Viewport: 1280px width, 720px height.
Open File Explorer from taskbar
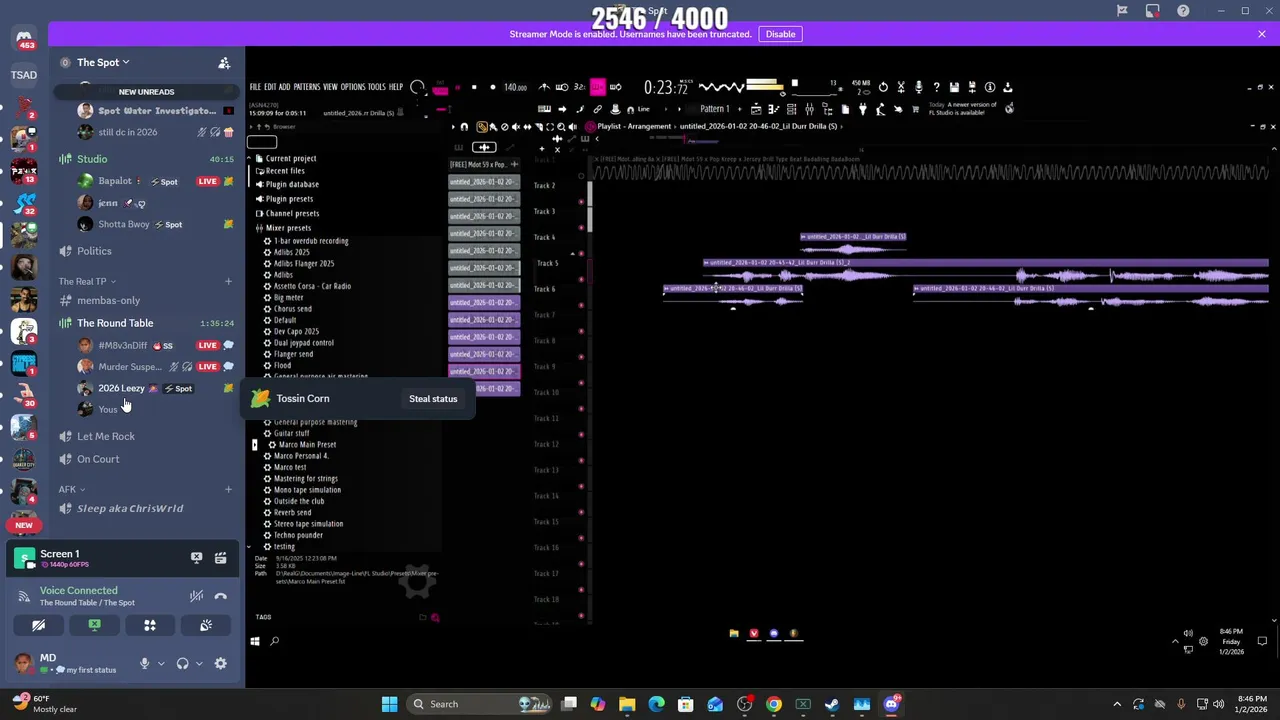pos(627,704)
